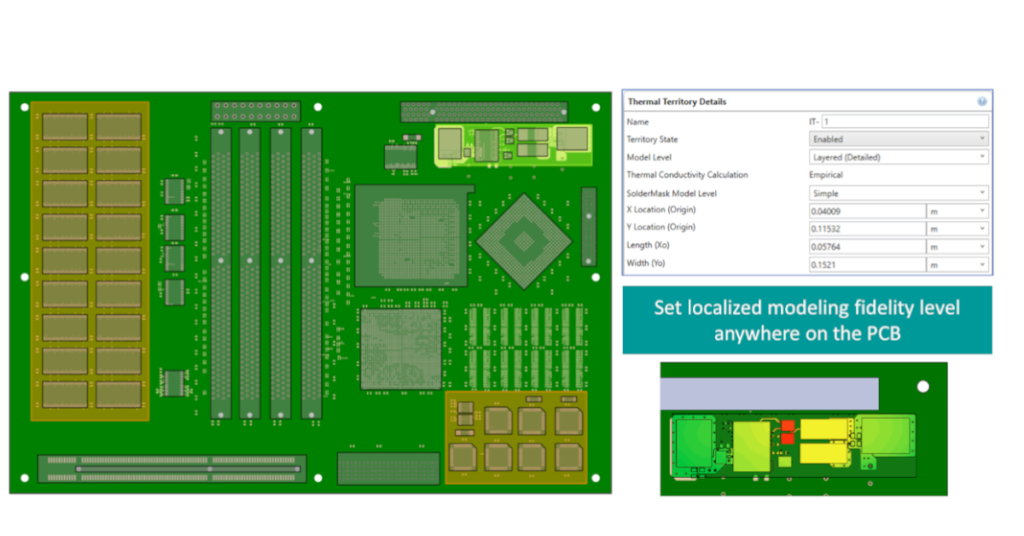Click the help icon in Thermal Territory Details
This screenshot has height=536, width=1024.
982,102
